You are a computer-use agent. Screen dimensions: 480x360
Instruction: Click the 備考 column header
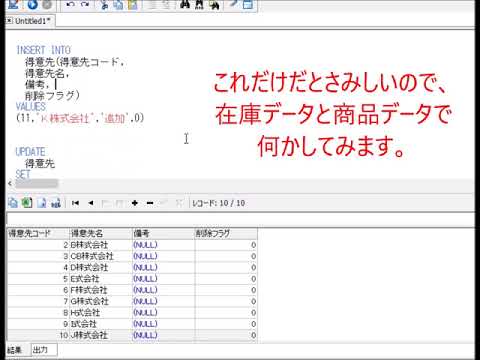coord(163,233)
